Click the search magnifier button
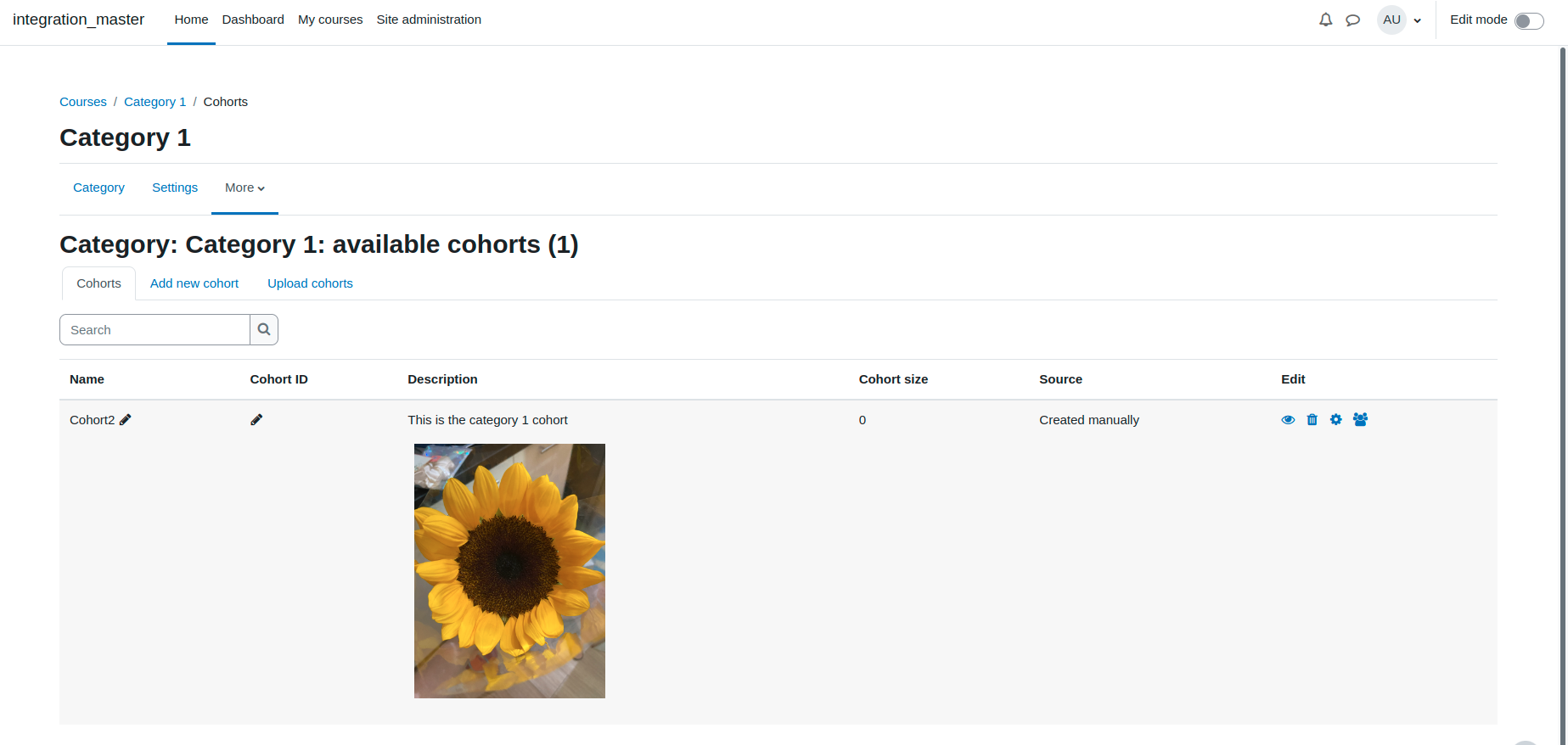 (x=264, y=330)
